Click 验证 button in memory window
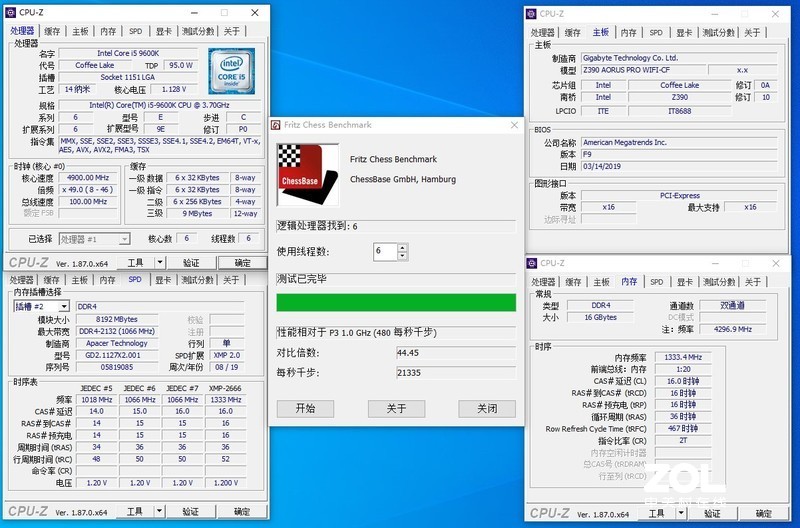 click(712, 513)
